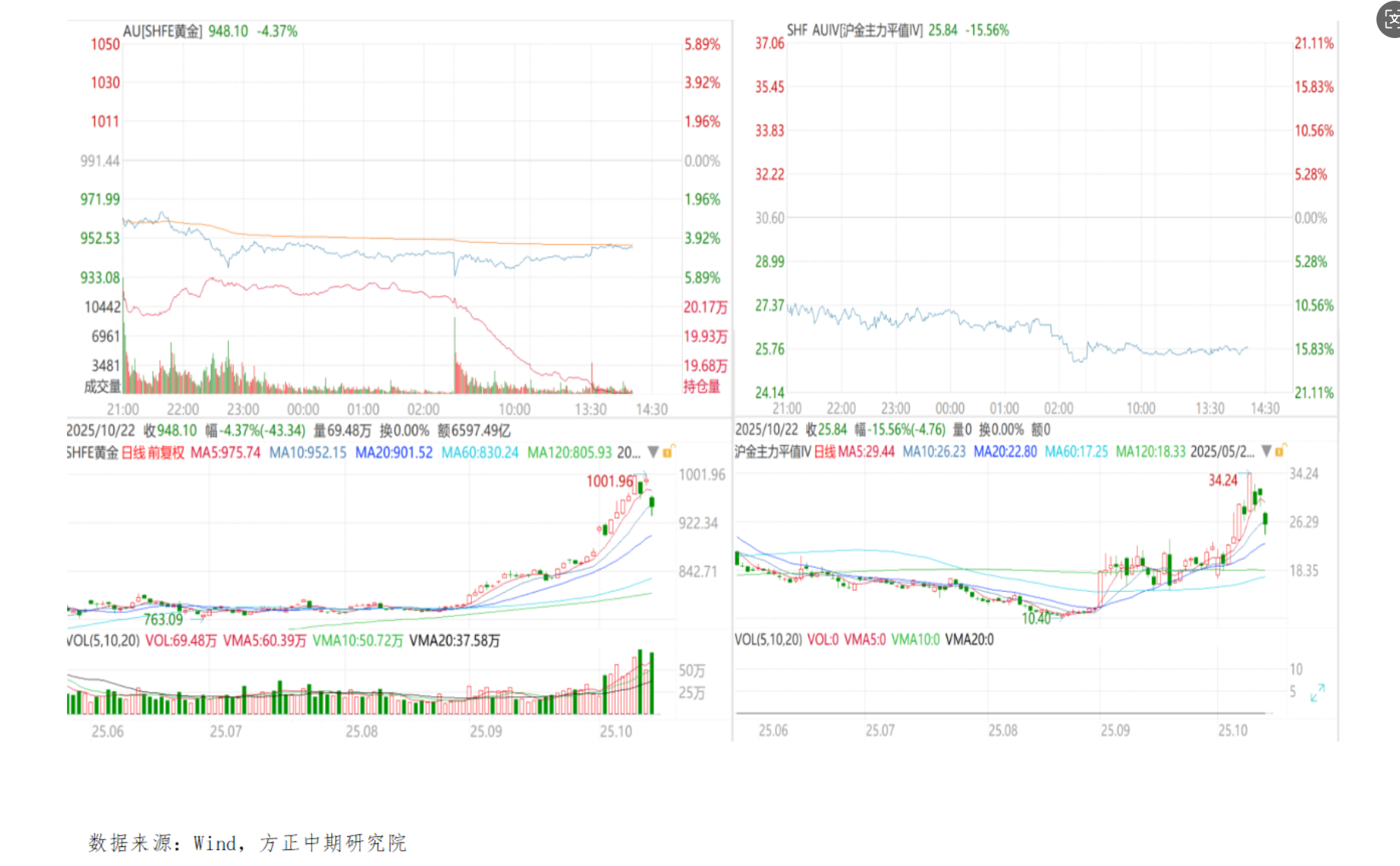Click the lock icon on 沪金主力平值IV daily chart
This screenshot has width=1400, height=866.
coord(1280,451)
